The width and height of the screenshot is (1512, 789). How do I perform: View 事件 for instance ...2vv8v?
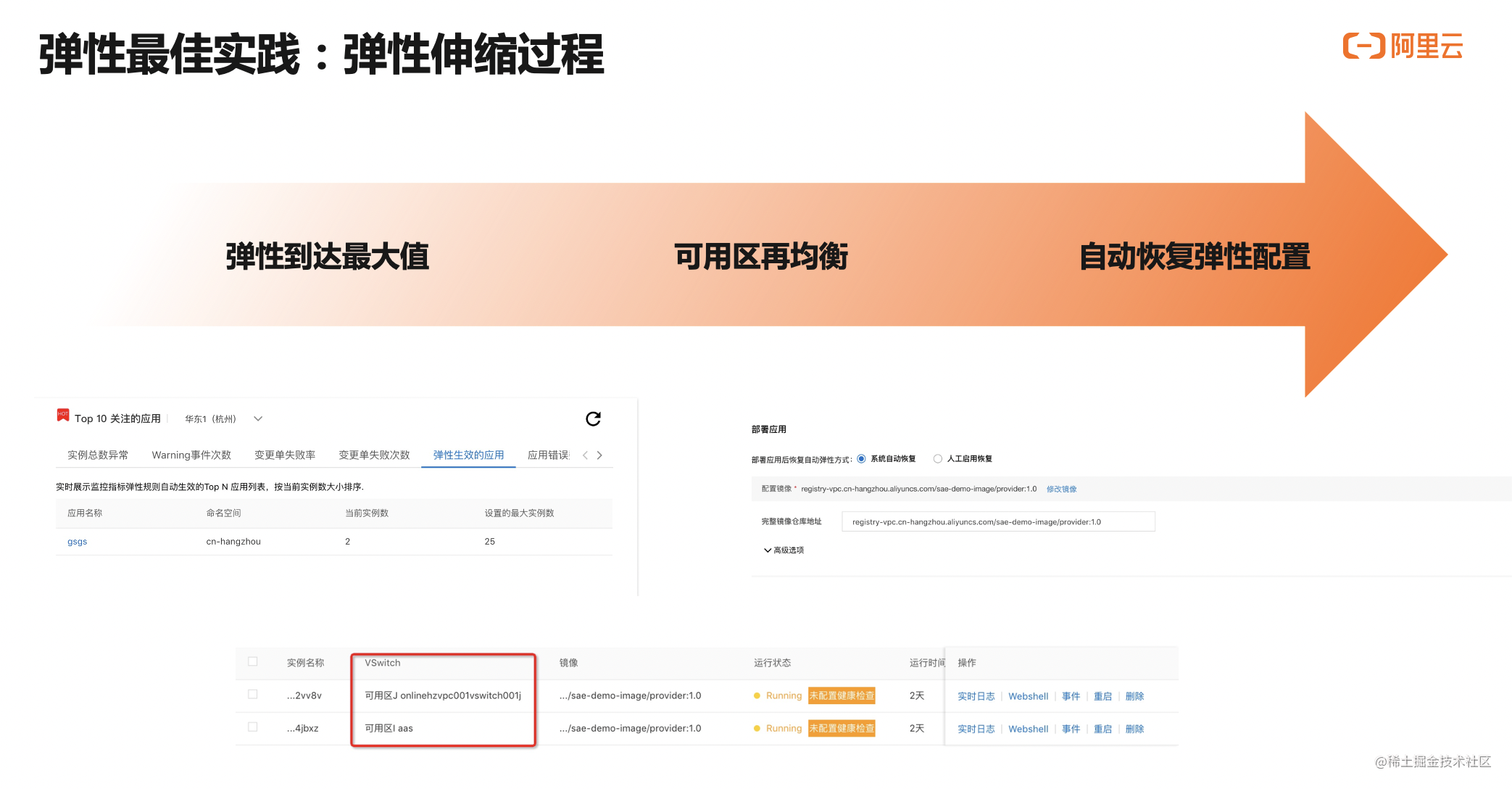(x=1071, y=696)
